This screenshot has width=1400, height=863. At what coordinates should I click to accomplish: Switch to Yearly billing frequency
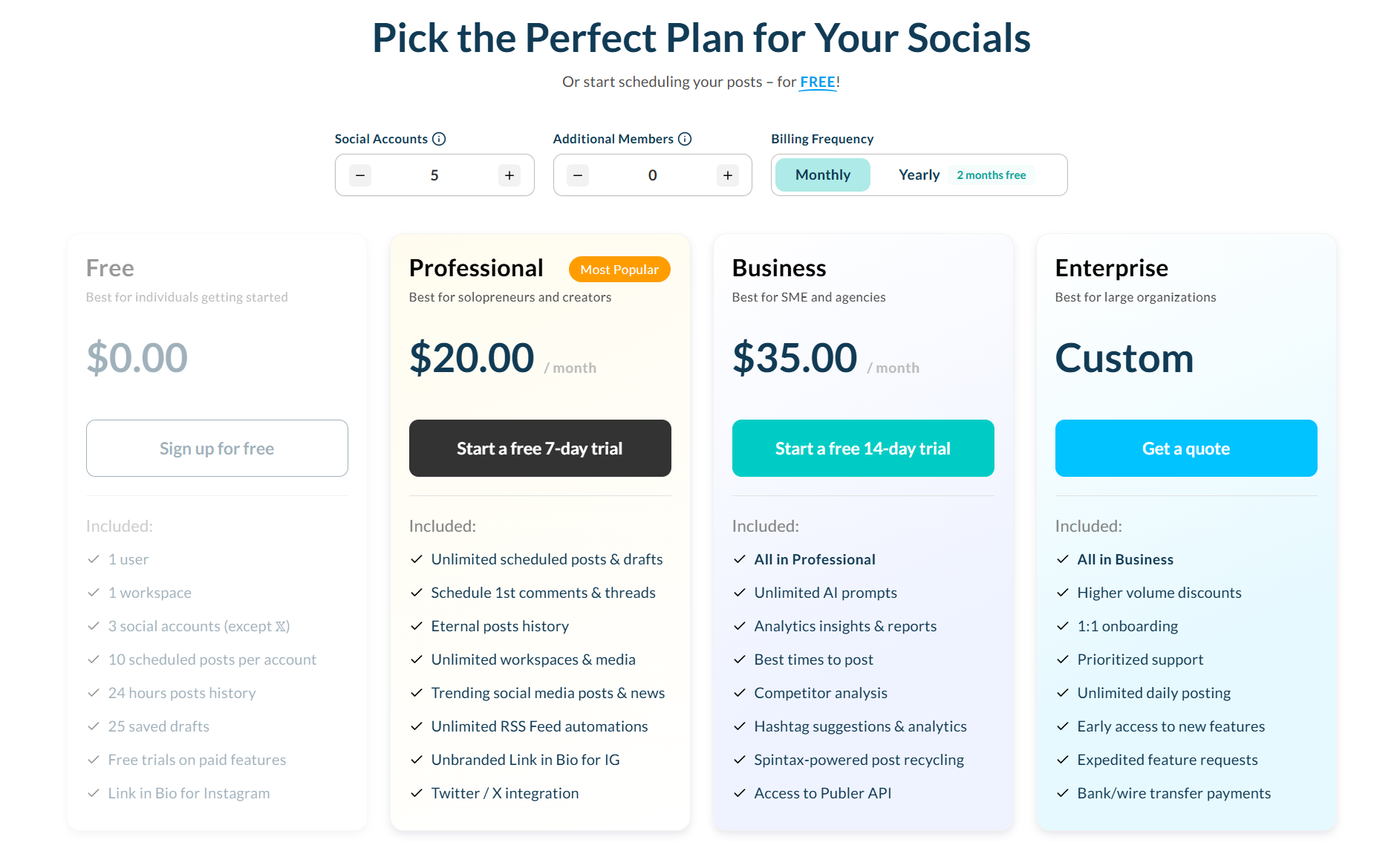(919, 175)
